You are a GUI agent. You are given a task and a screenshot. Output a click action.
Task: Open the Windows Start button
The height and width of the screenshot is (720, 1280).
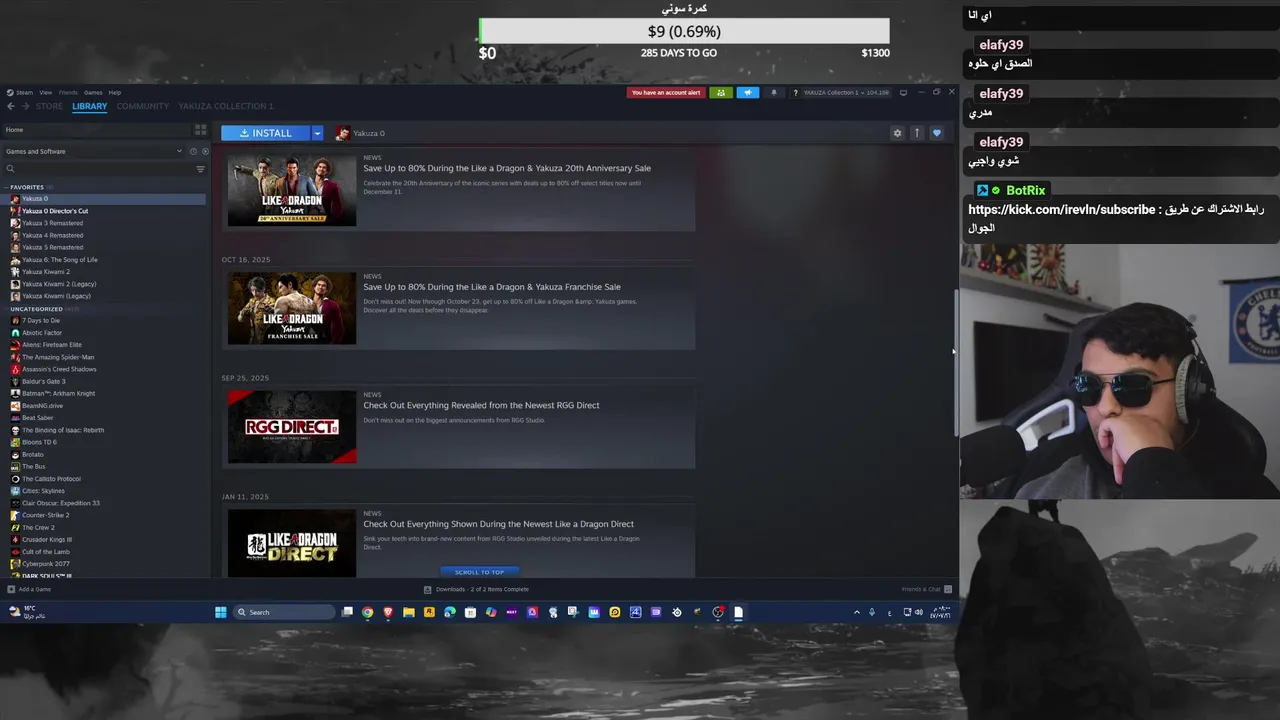[x=221, y=612]
